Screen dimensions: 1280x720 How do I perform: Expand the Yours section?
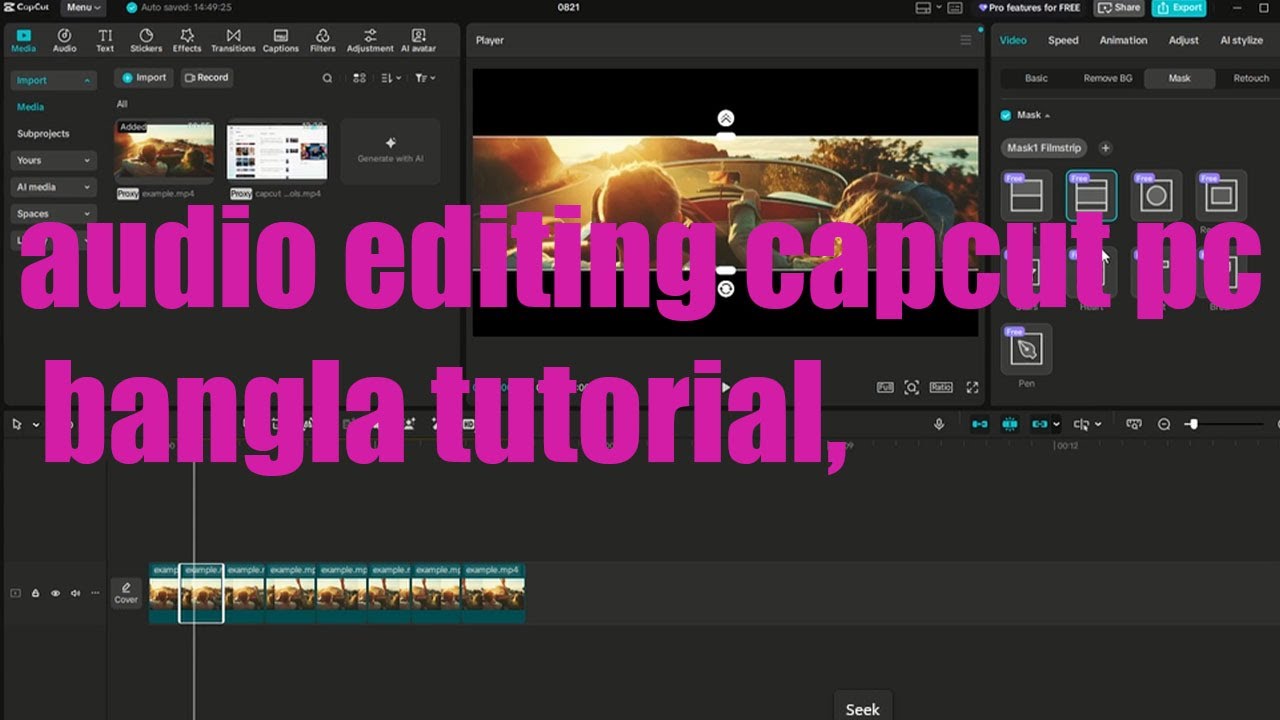tap(53, 160)
